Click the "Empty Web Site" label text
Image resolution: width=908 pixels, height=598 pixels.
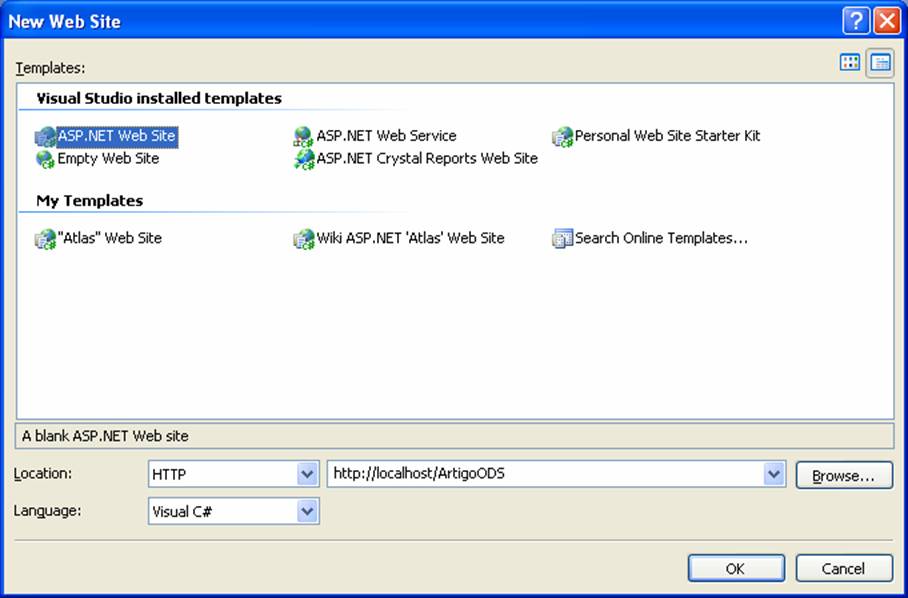click(x=108, y=159)
